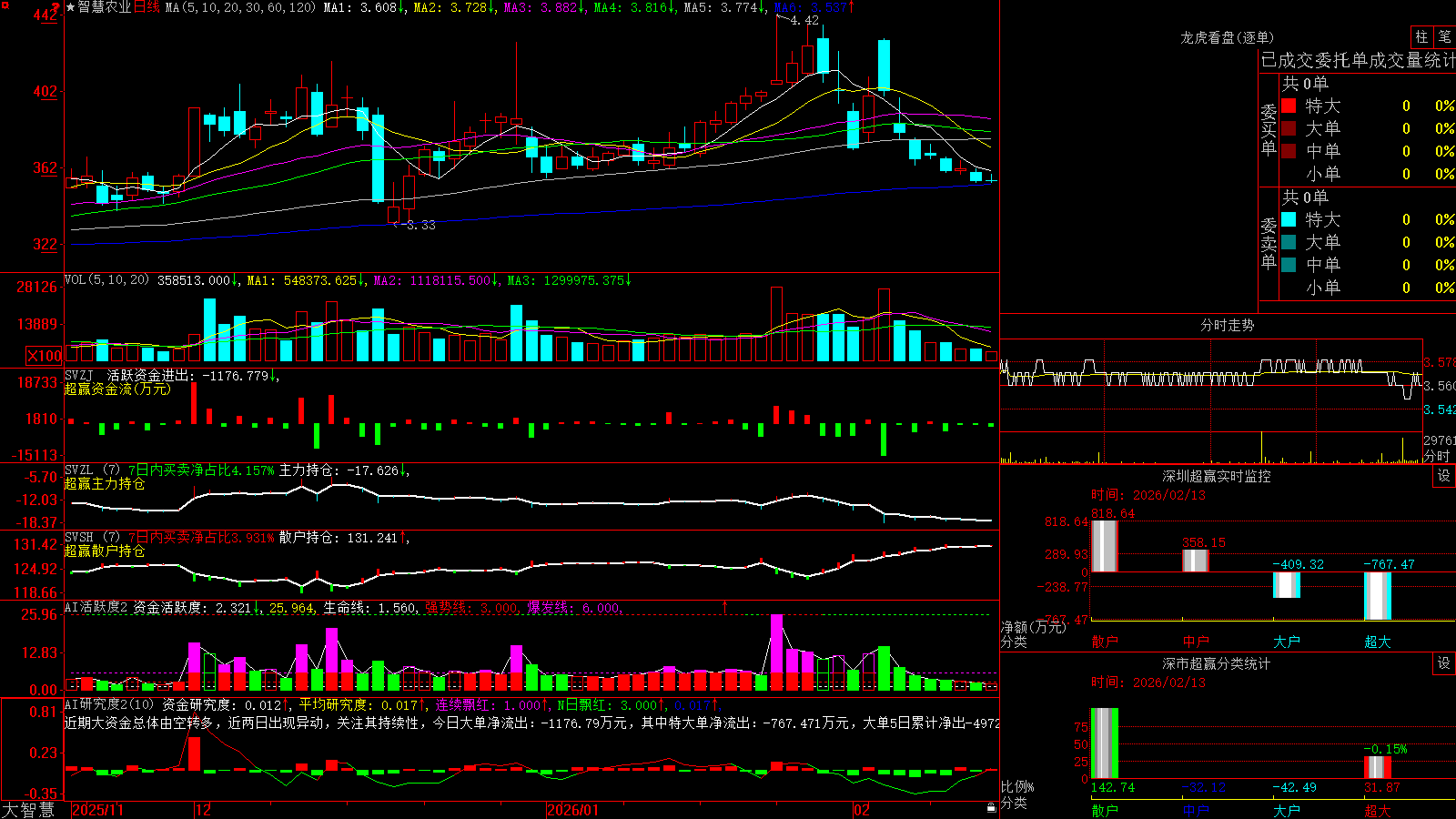Screen dimensions: 1456x819
Task: Click the 3.33 low price marker
Action: (420, 225)
